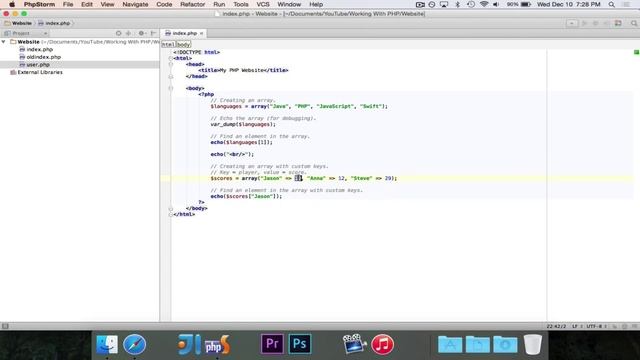Open Spotlight search in menu bar

(x=611, y=4)
